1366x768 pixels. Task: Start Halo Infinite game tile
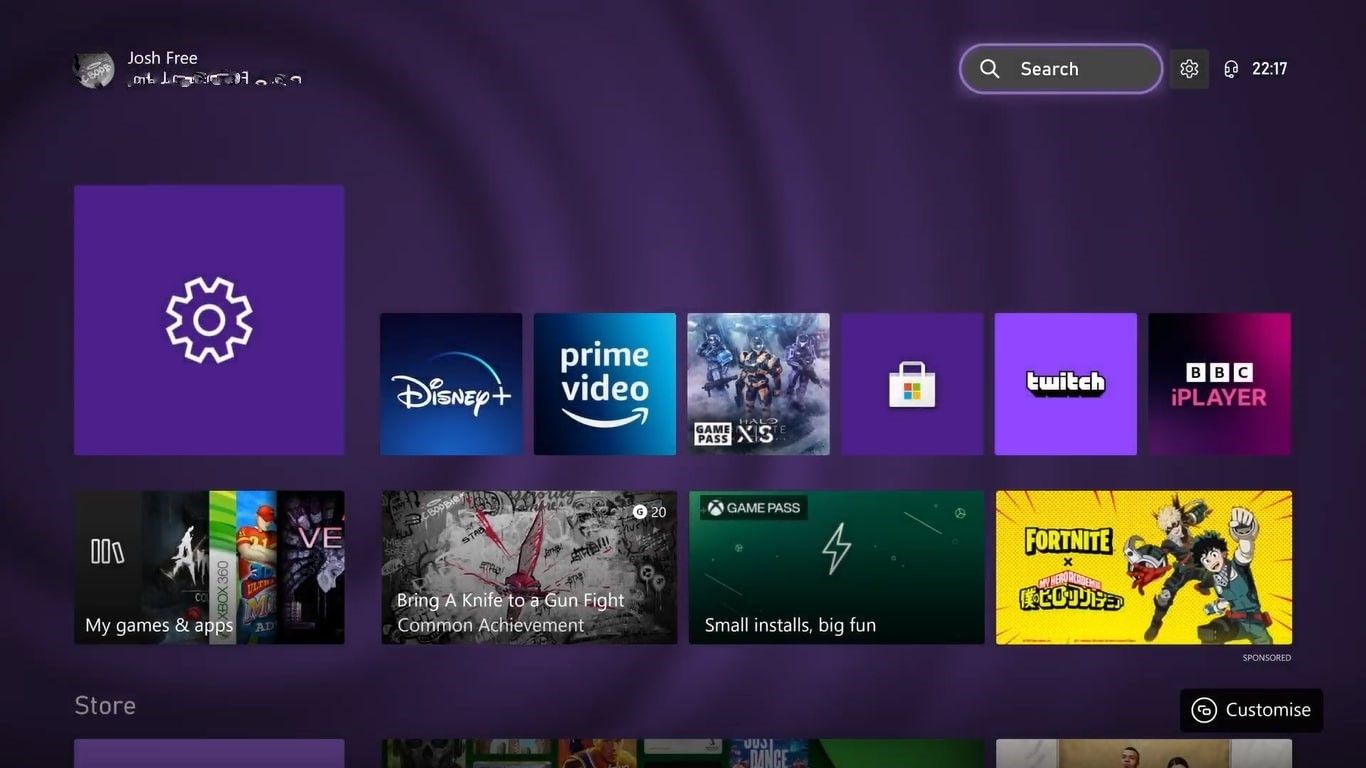[758, 384]
